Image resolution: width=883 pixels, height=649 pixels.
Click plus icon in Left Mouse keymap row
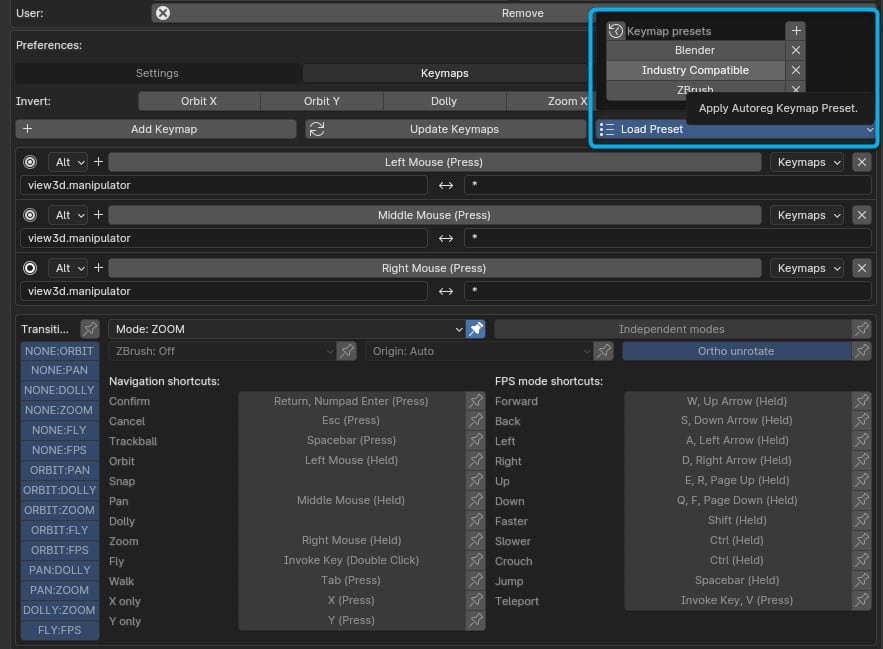pyautogui.click(x=98, y=162)
